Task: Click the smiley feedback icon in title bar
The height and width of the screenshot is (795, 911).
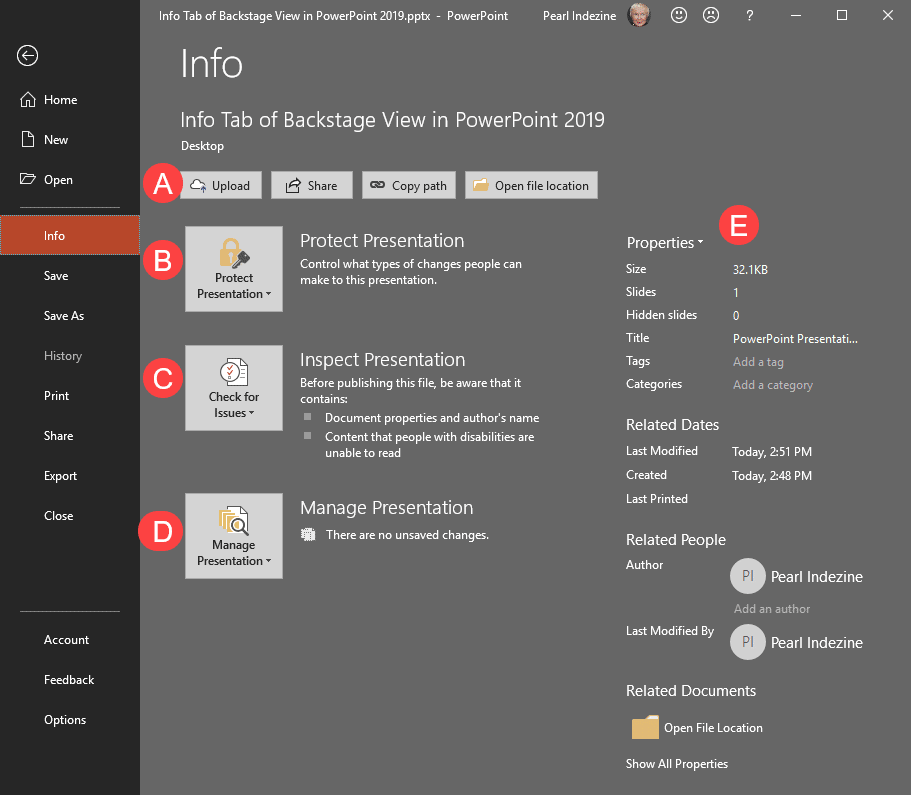Action: click(679, 15)
